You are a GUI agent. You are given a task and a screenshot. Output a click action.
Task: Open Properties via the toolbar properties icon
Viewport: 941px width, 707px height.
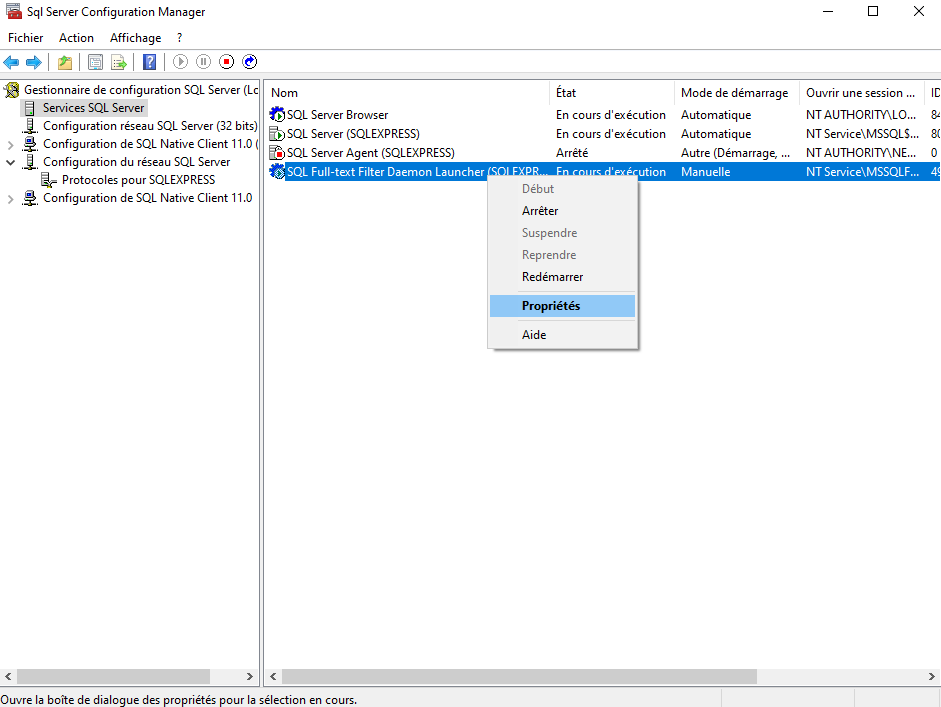(95, 62)
